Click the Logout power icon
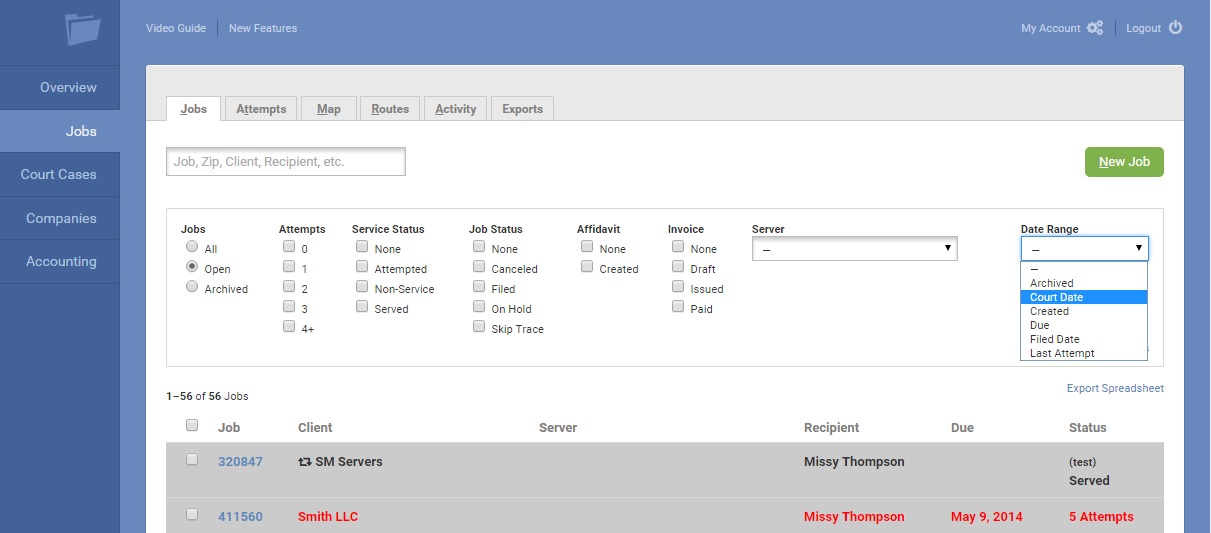 pos(1175,28)
